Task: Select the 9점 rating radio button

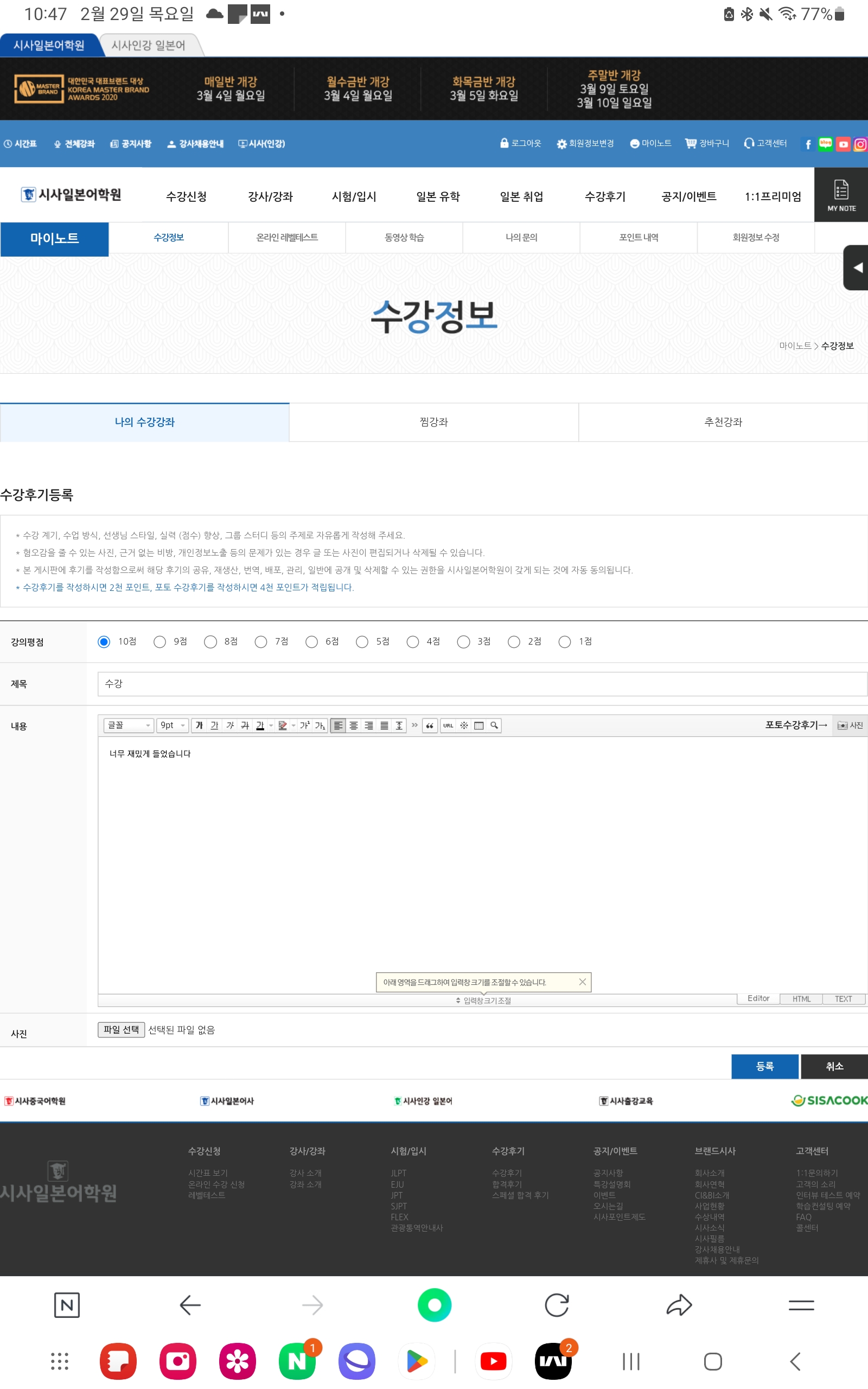Action: pyautogui.click(x=159, y=642)
